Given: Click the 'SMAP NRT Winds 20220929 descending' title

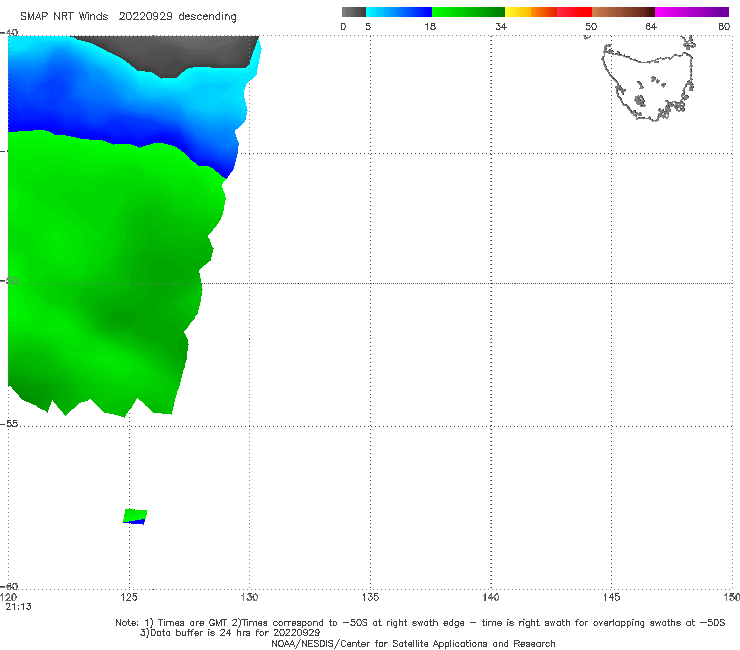Looking at the screenshot, I should [x=128, y=17].
